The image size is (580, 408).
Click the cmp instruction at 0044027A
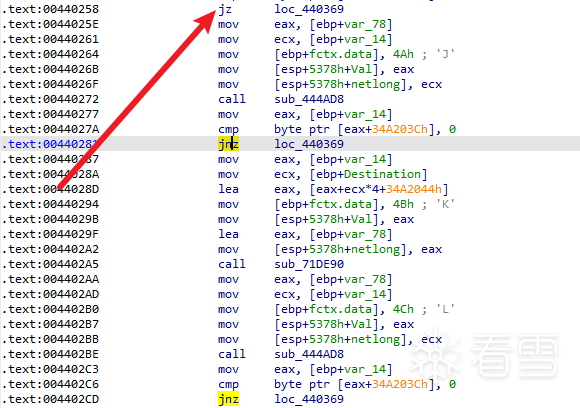pos(228,129)
